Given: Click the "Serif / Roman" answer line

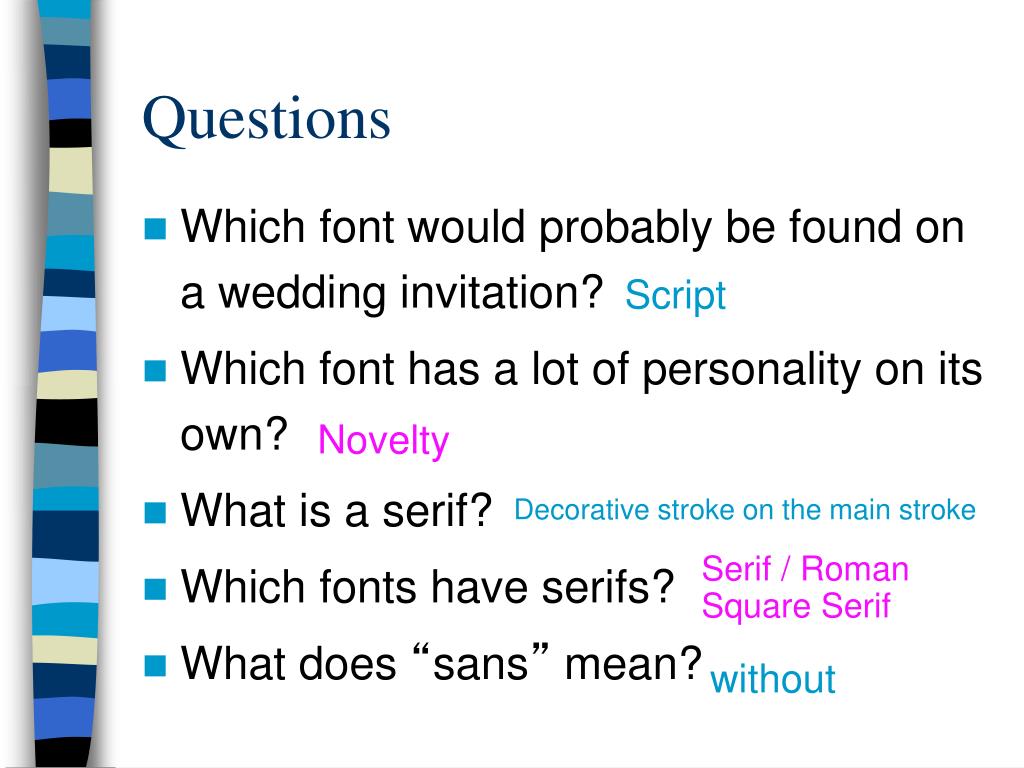Looking at the screenshot, I should point(805,569).
